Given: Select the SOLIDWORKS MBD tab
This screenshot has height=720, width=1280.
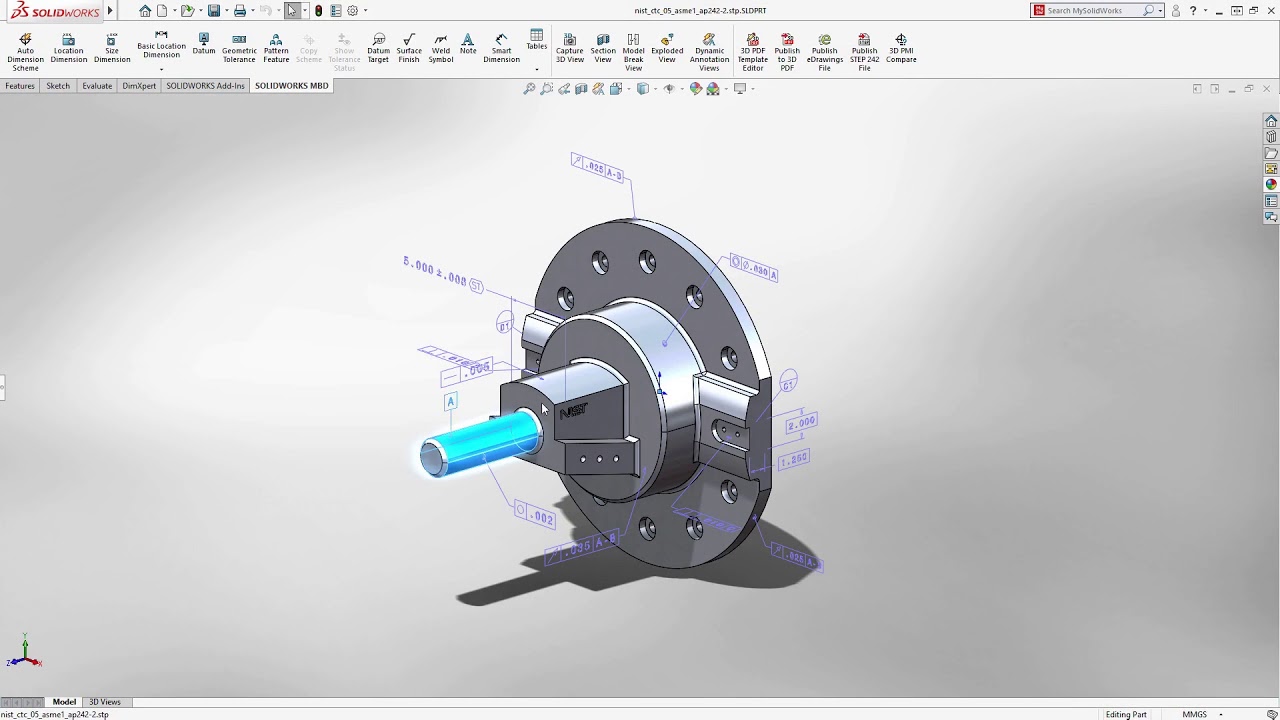Looking at the screenshot, I should coord(291,86).
